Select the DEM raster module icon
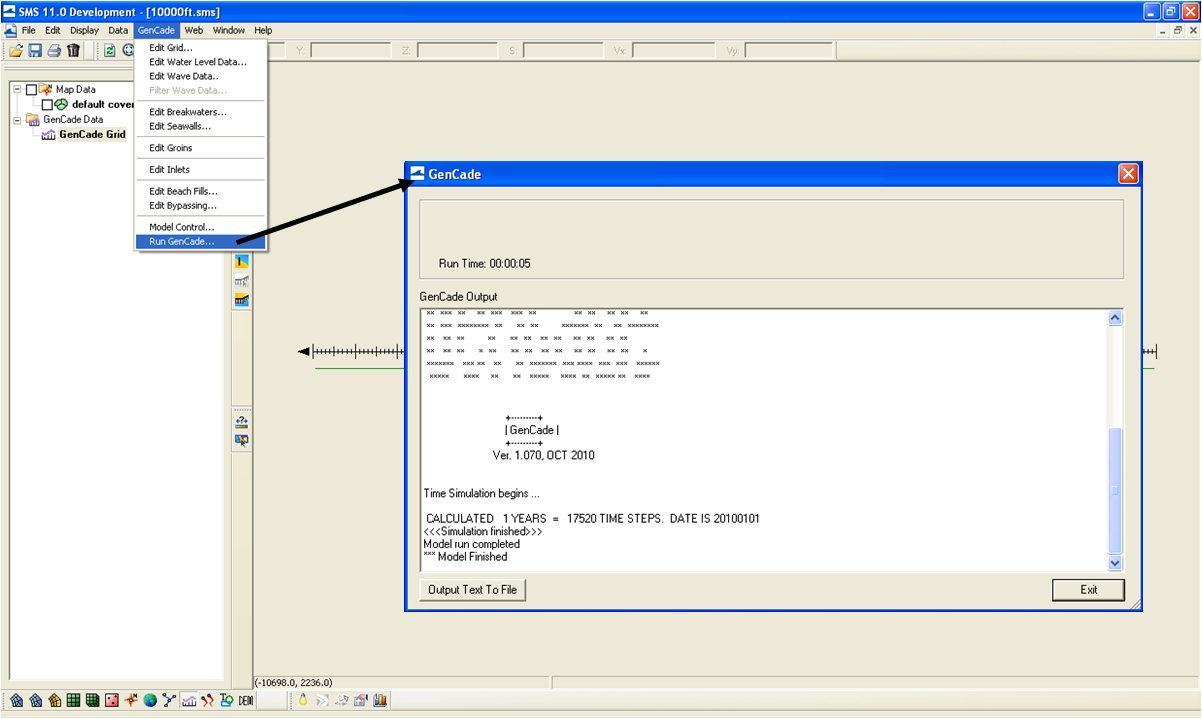This screenshot has width=1202, height=719. [x=246, y=700]
